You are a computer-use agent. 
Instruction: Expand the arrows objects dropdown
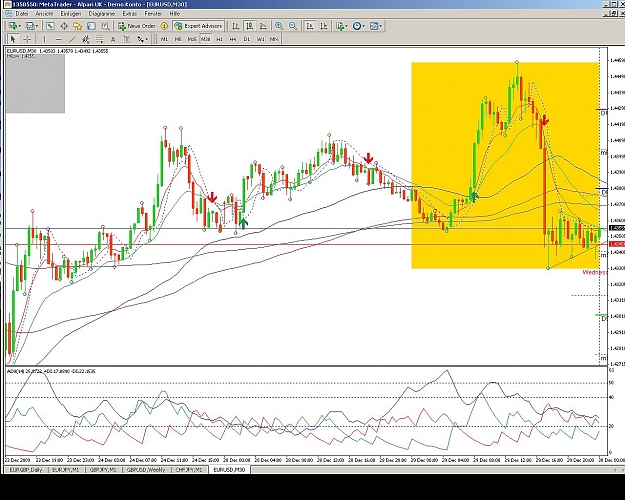tap(147, 39)
